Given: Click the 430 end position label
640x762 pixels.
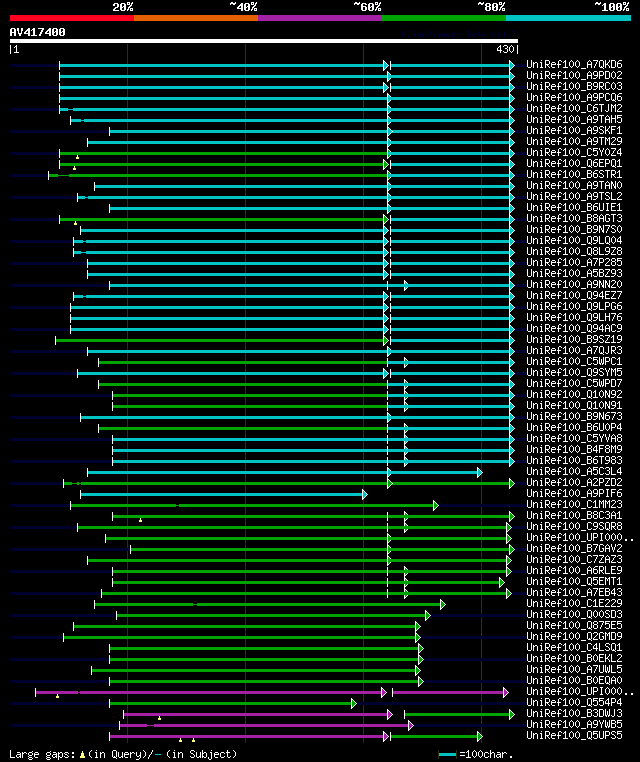Looking at the screenshot, I should [505, 49].
